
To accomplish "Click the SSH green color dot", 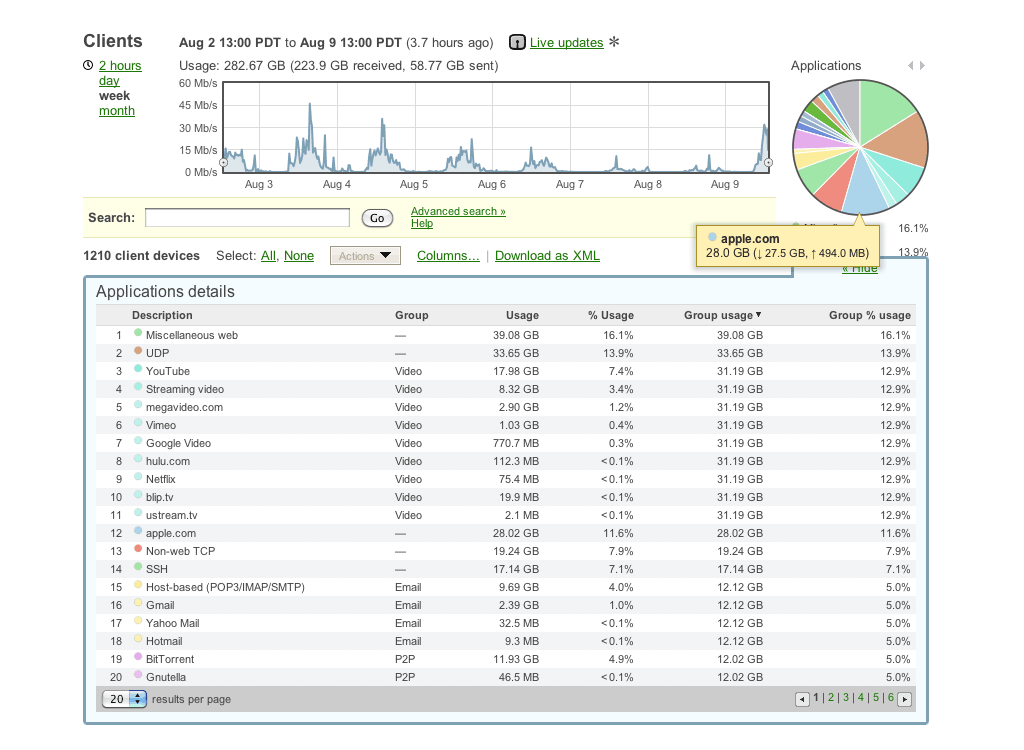I will [138, 566].
